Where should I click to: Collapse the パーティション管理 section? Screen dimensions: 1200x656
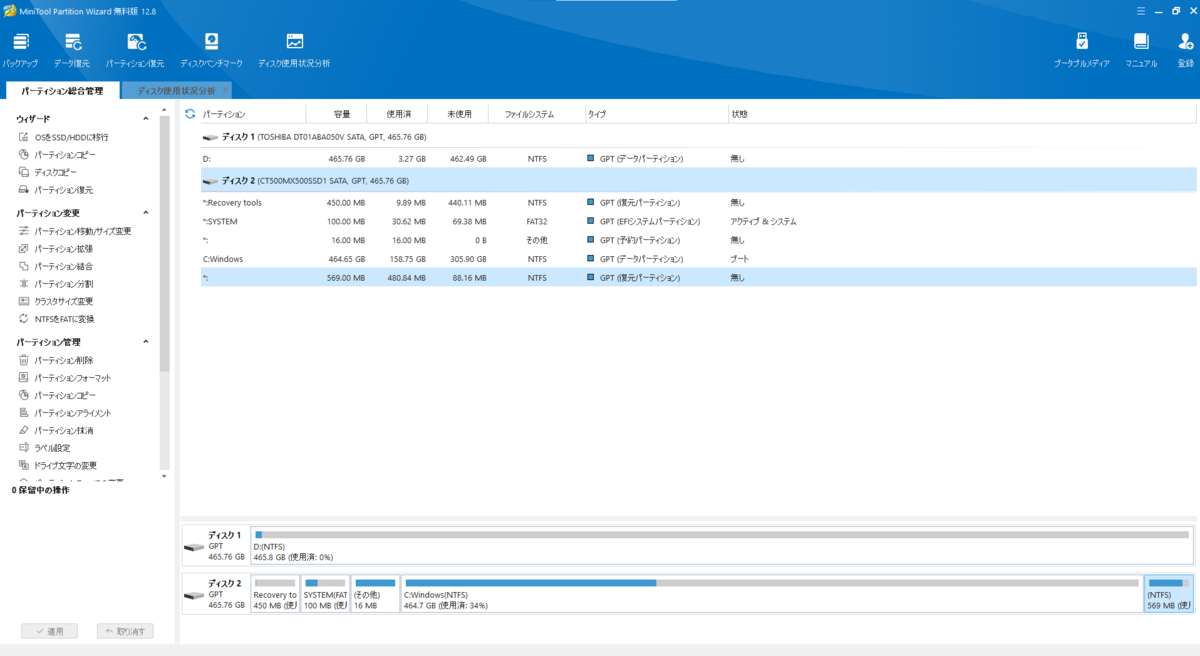146,342
